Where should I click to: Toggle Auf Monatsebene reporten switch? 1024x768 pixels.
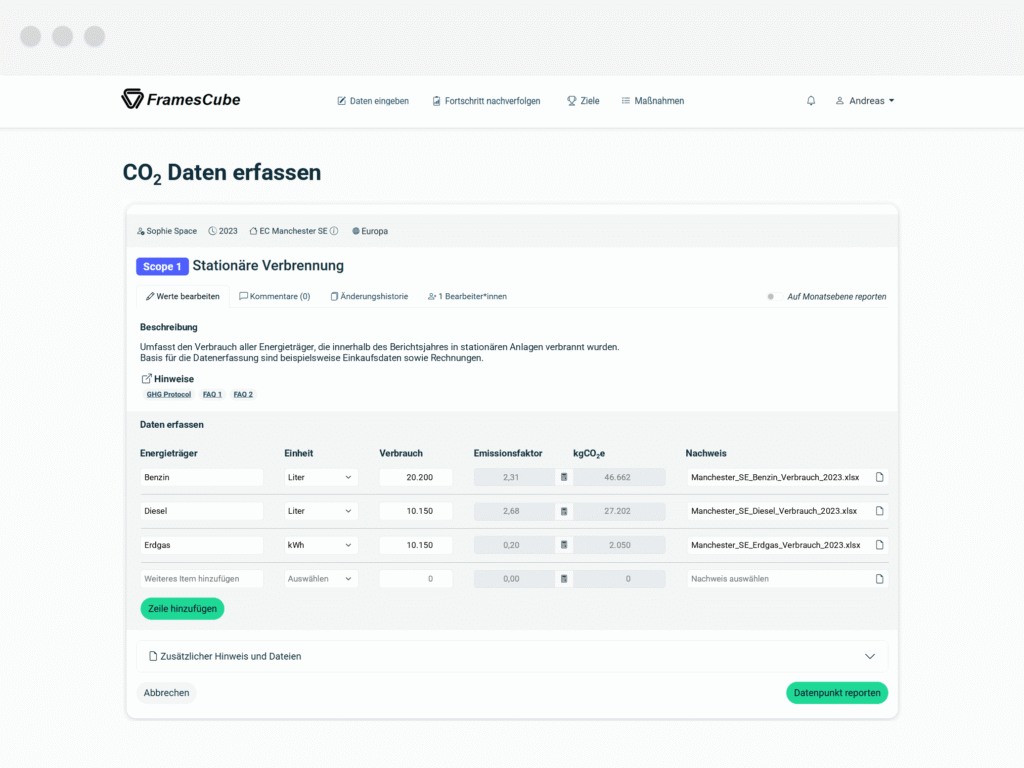pyautogui.click(x=774, y=296)
